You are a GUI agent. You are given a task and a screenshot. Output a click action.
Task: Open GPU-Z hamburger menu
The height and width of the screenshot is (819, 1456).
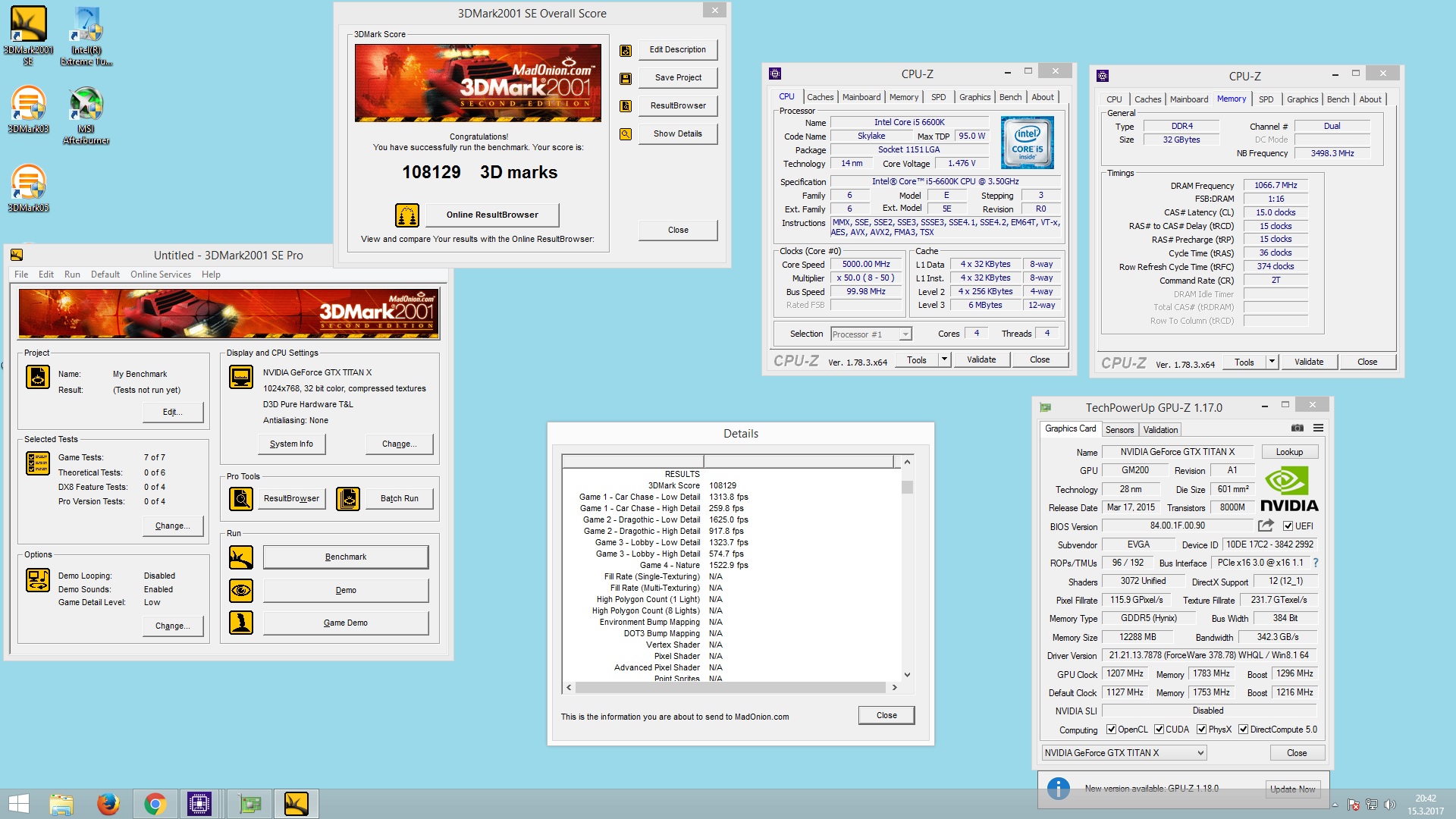1318,428
